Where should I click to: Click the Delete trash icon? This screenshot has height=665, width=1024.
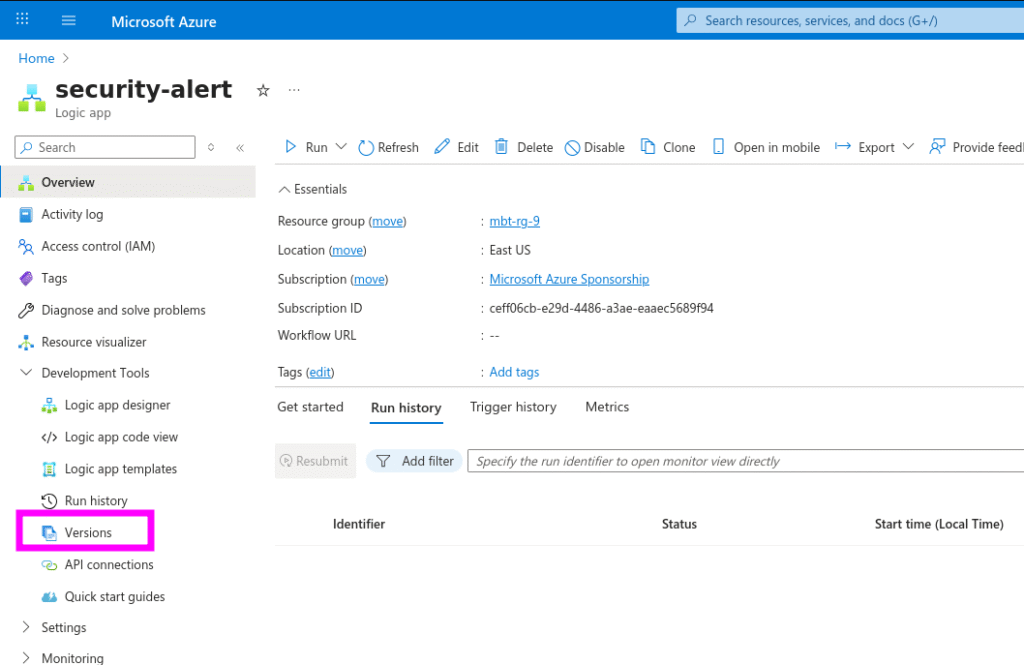coord(502,147)
